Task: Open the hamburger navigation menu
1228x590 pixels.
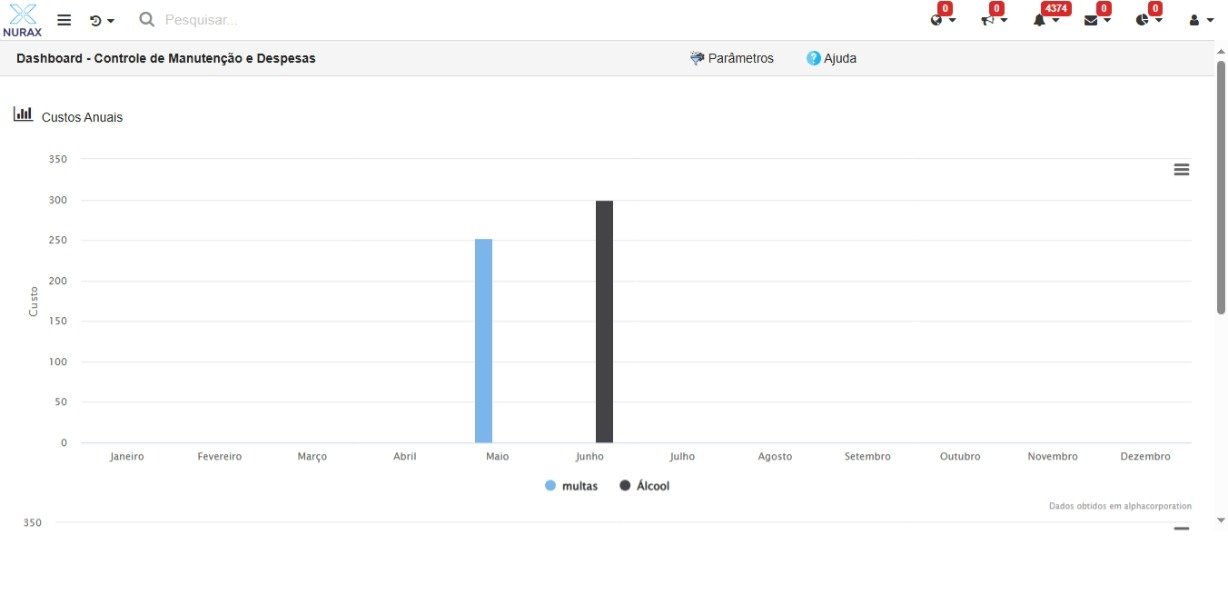Action: coord(64,20)
